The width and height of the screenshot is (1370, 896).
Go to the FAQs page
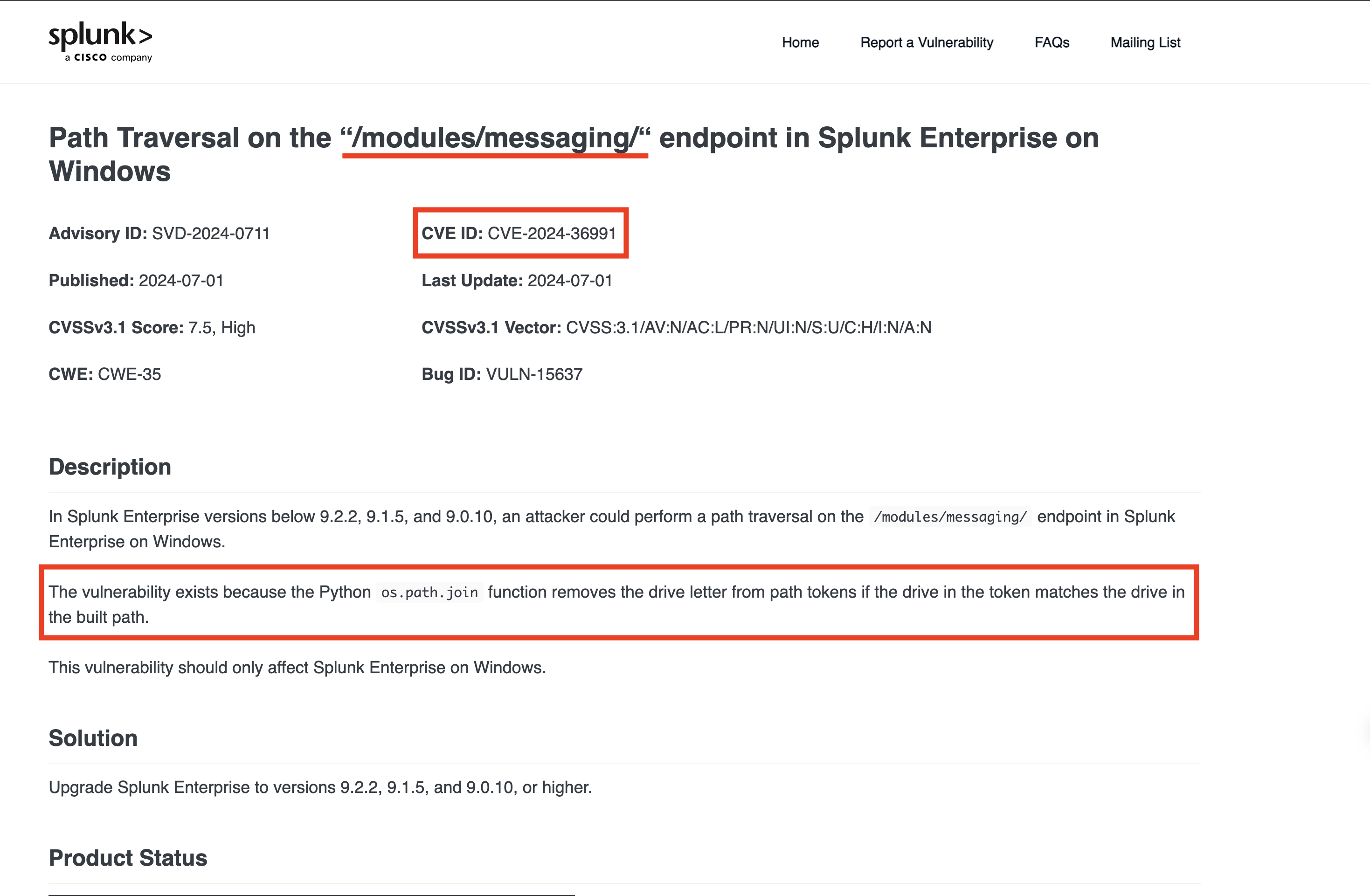1051,42
